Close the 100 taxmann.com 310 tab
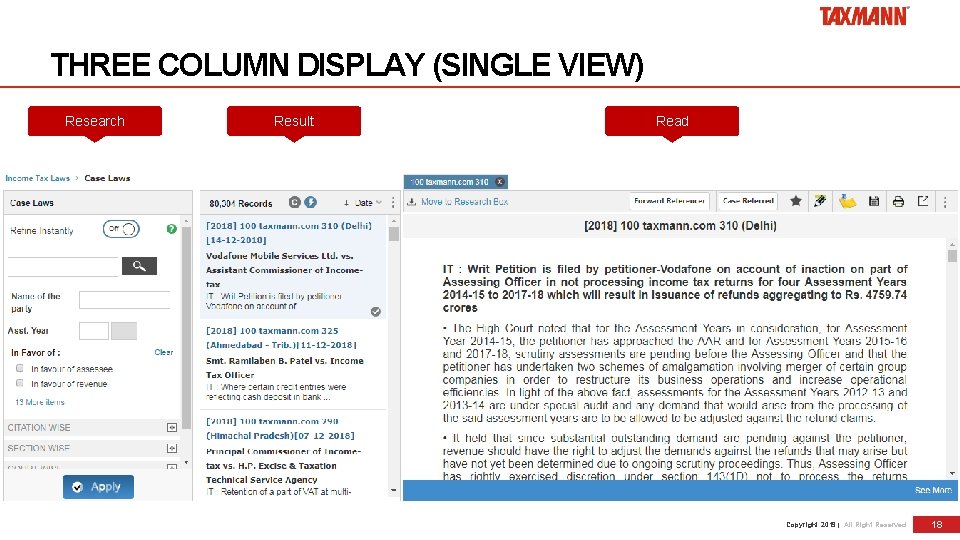 500,182
